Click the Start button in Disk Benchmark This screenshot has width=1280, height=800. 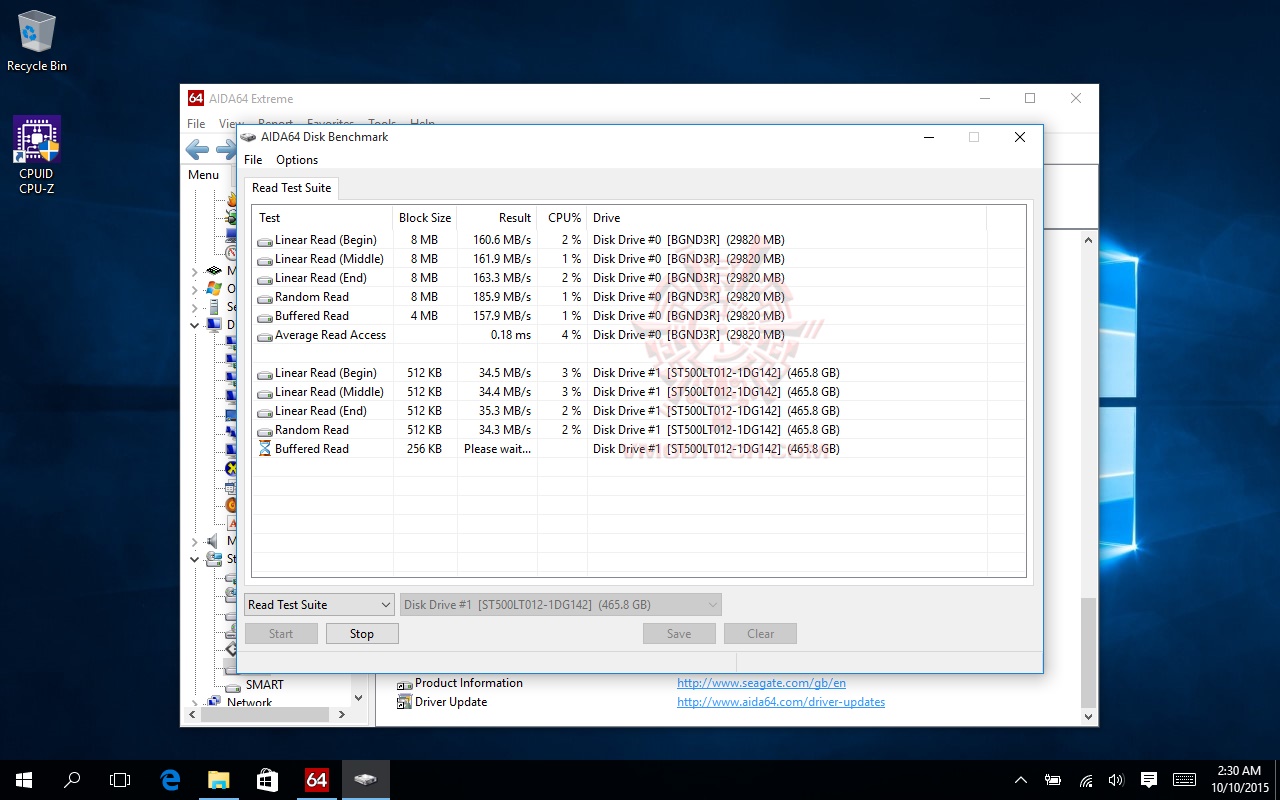[x=281, y=634]
